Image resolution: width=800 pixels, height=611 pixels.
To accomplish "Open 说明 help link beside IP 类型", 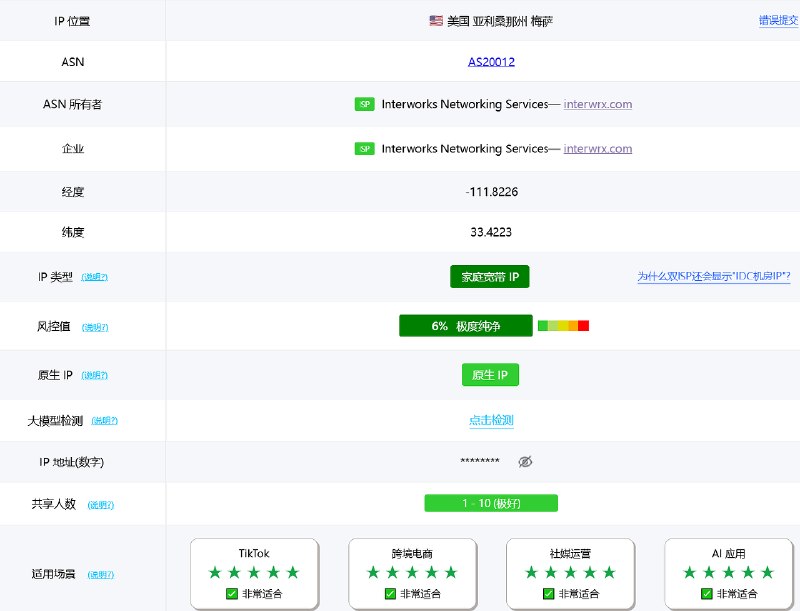I will pos(94,277).
